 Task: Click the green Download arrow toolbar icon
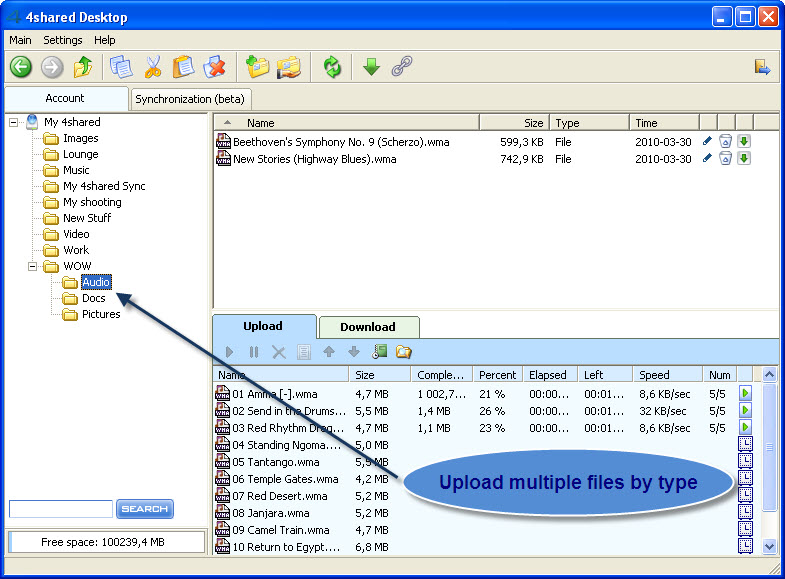(x=371, y=67)
